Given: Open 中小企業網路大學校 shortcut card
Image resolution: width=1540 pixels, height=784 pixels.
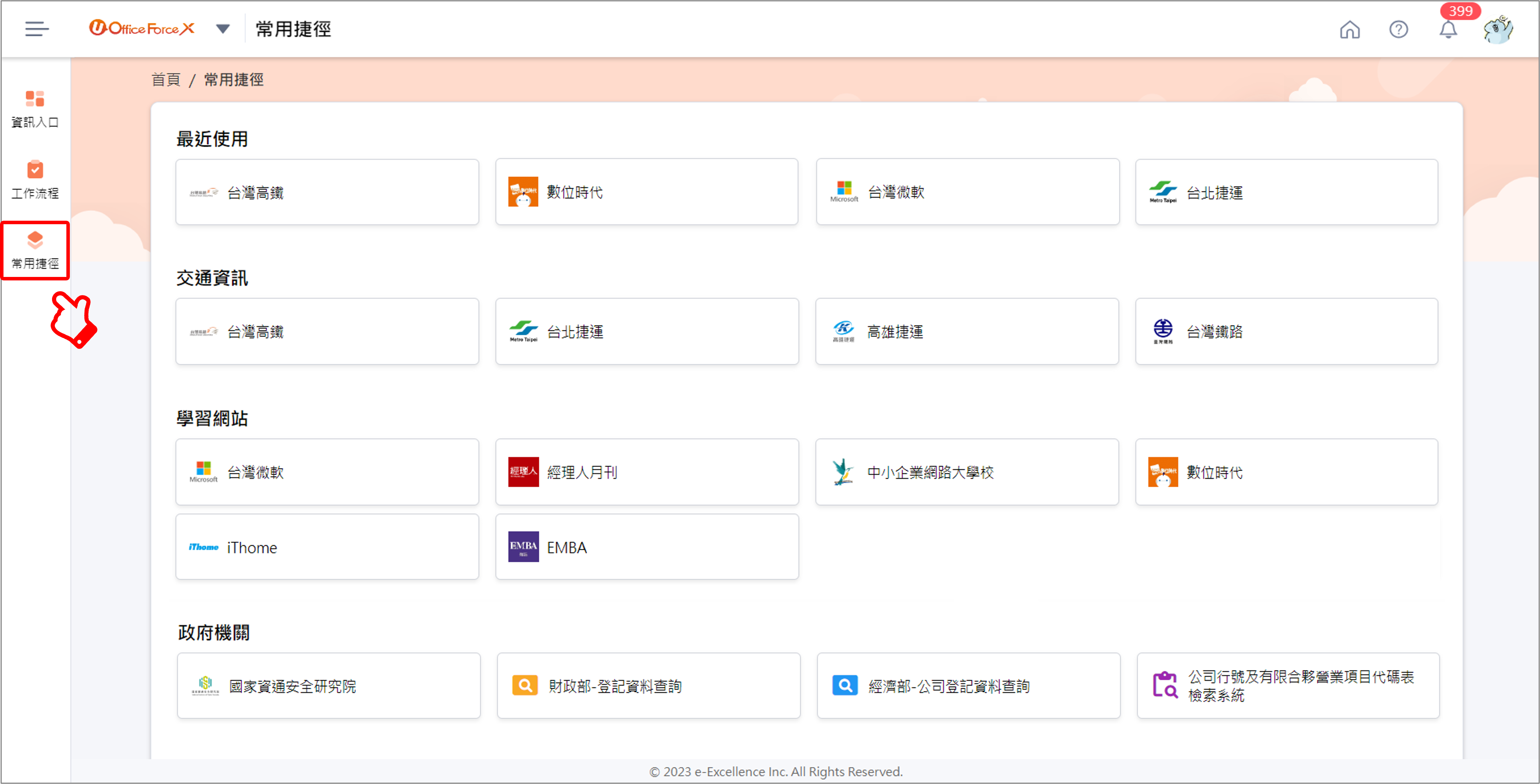Looking at the screenshot, I should [x=967, y=471].
